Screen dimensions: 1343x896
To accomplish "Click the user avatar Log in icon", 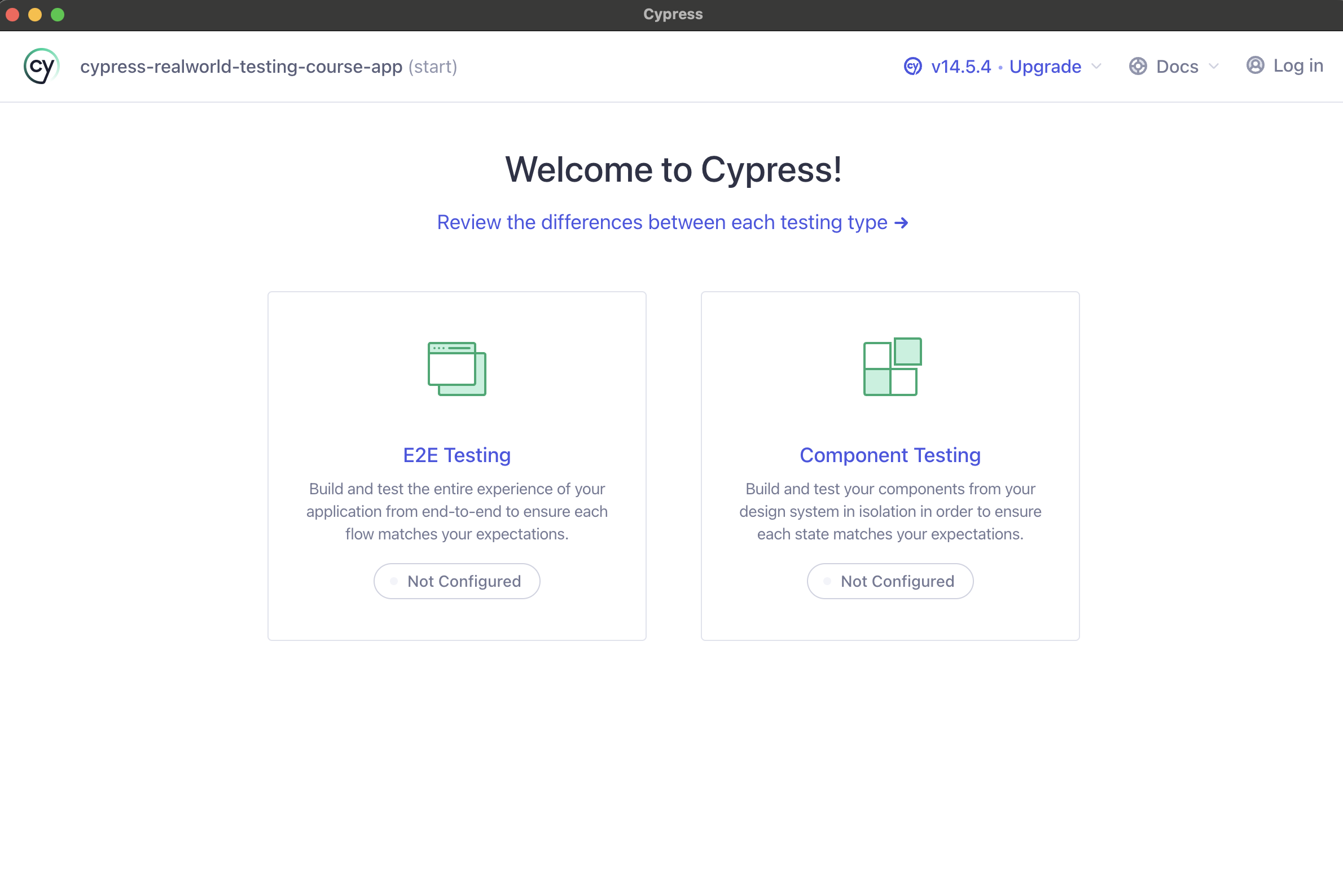I will tap(1255, 65).
